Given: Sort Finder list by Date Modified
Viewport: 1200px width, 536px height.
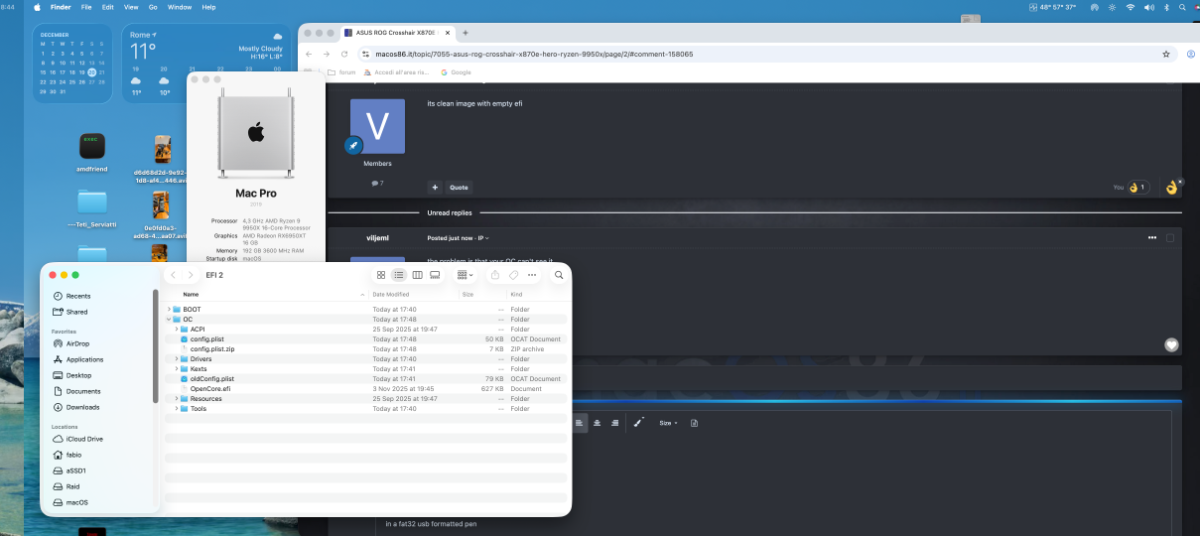Looking at the screenshot, I should [x=391, y=295].
